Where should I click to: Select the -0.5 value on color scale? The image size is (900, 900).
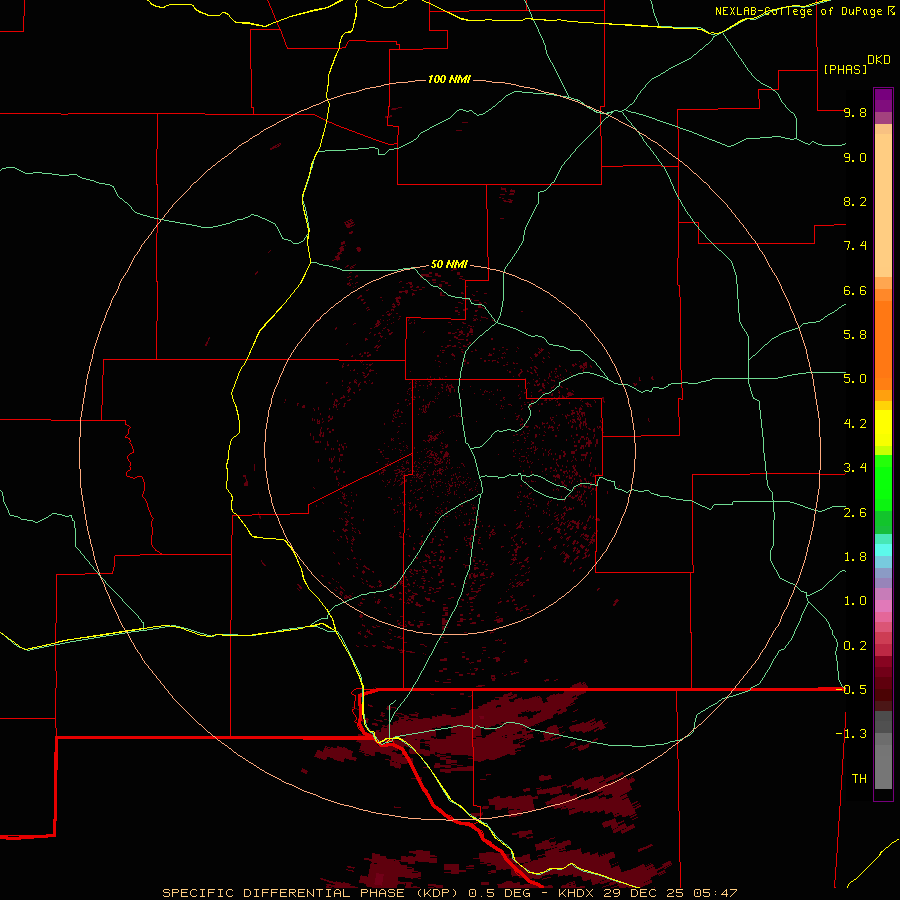point(851,690)
